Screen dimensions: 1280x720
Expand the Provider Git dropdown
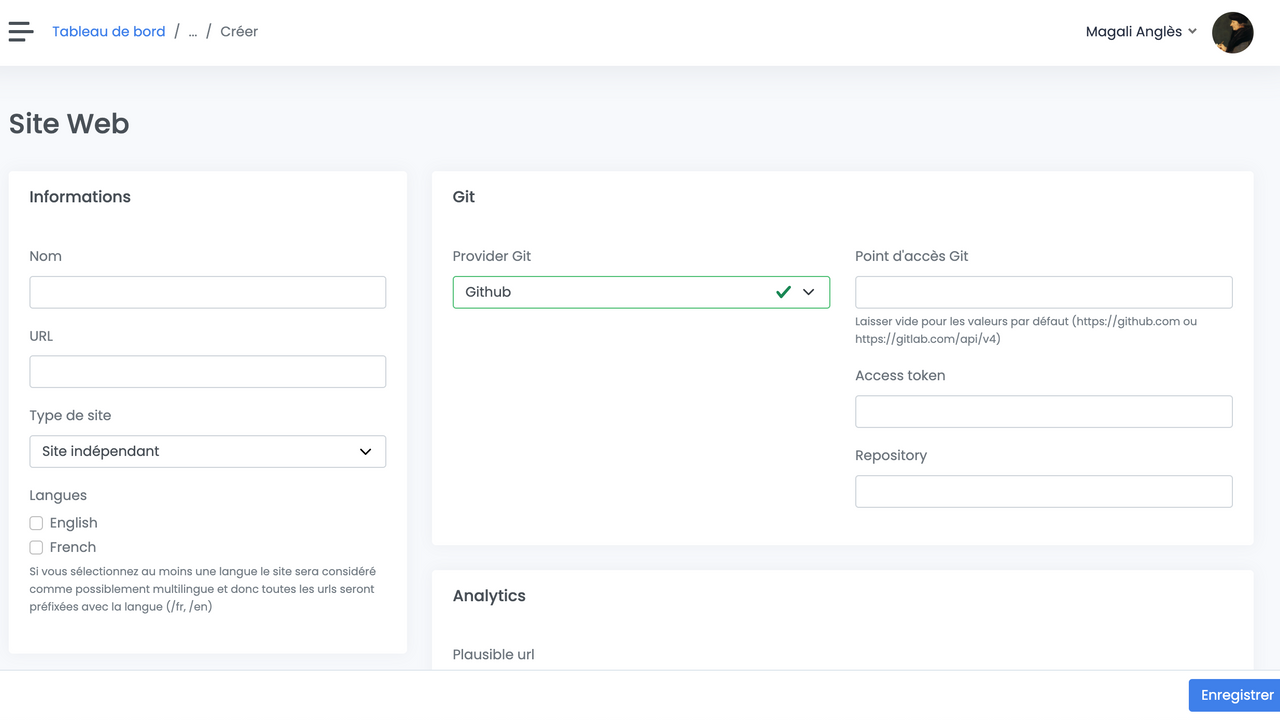coord(640,292)
